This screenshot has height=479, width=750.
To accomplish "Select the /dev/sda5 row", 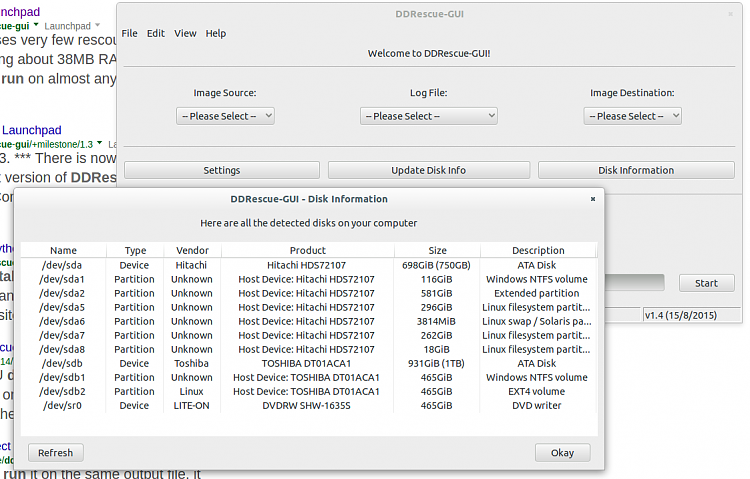I will 309,307.
